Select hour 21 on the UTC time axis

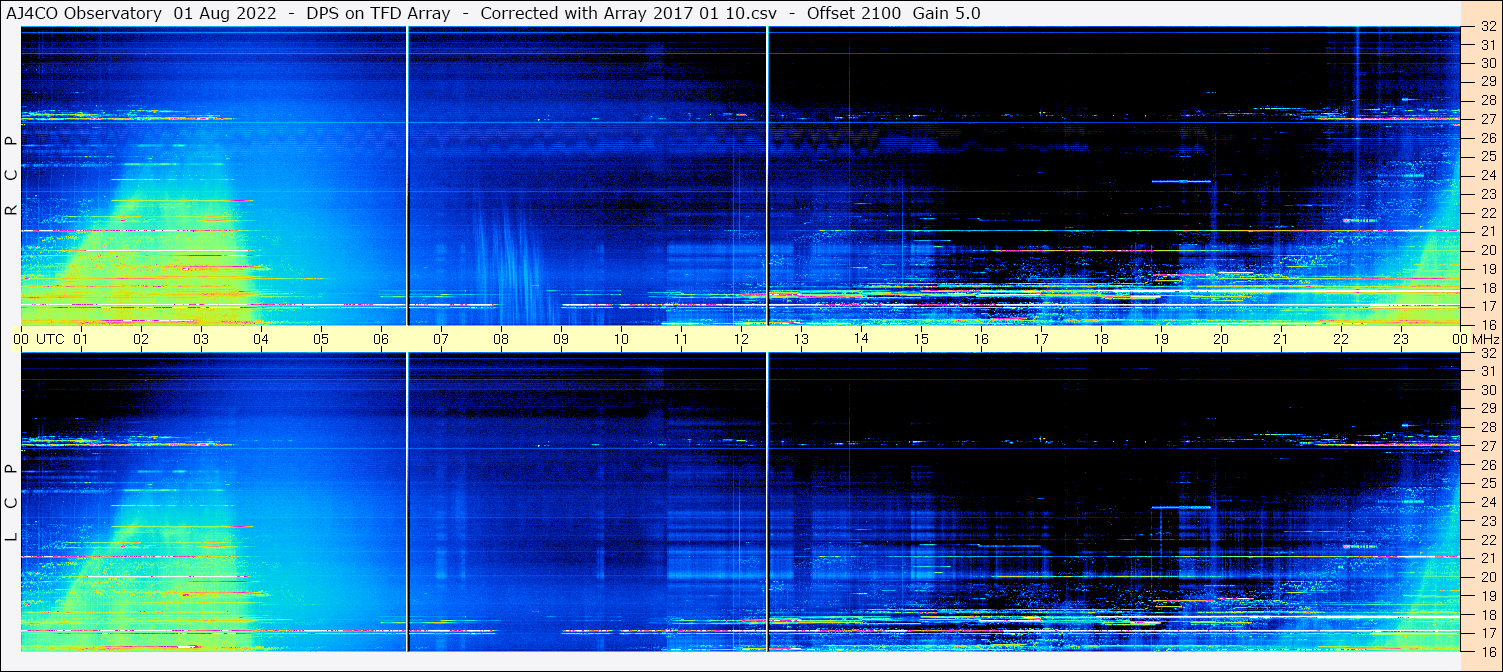[x=1281, y=339]
